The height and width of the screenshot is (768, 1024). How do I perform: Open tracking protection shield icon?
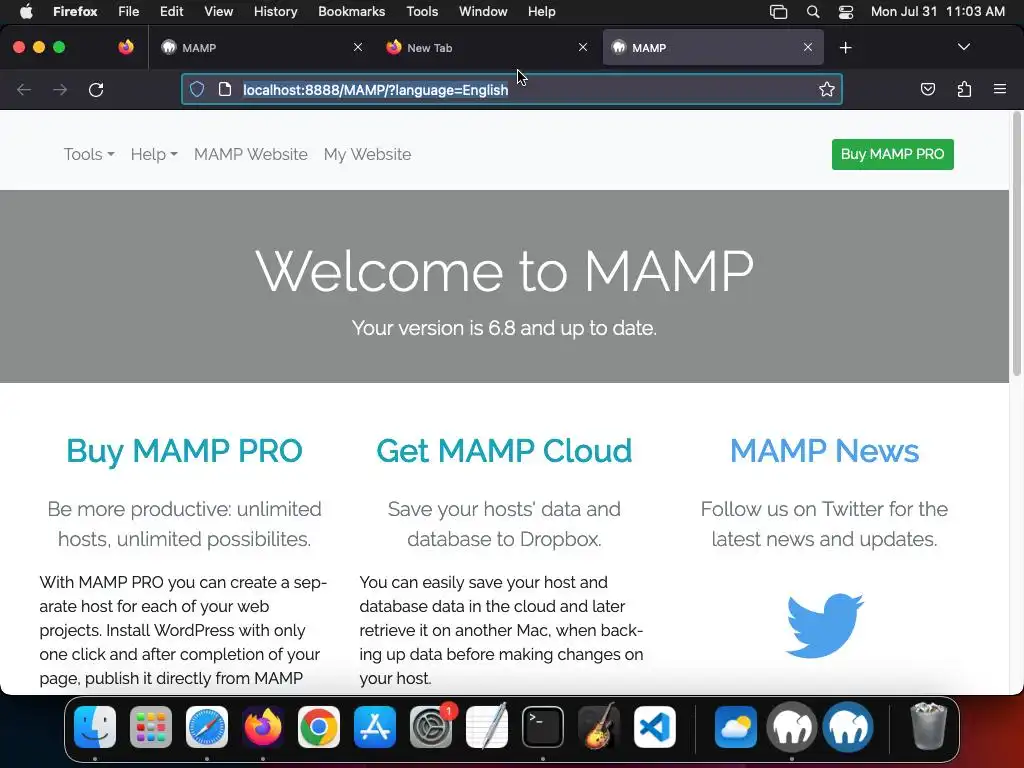pos(197,89)
